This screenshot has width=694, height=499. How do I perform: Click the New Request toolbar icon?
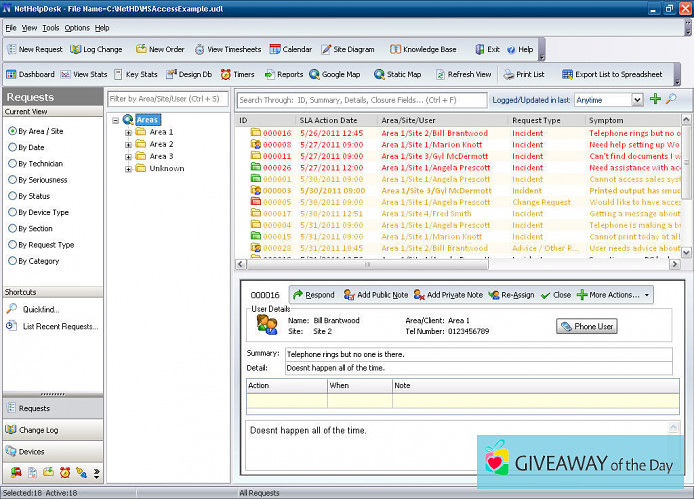point(12,49)
